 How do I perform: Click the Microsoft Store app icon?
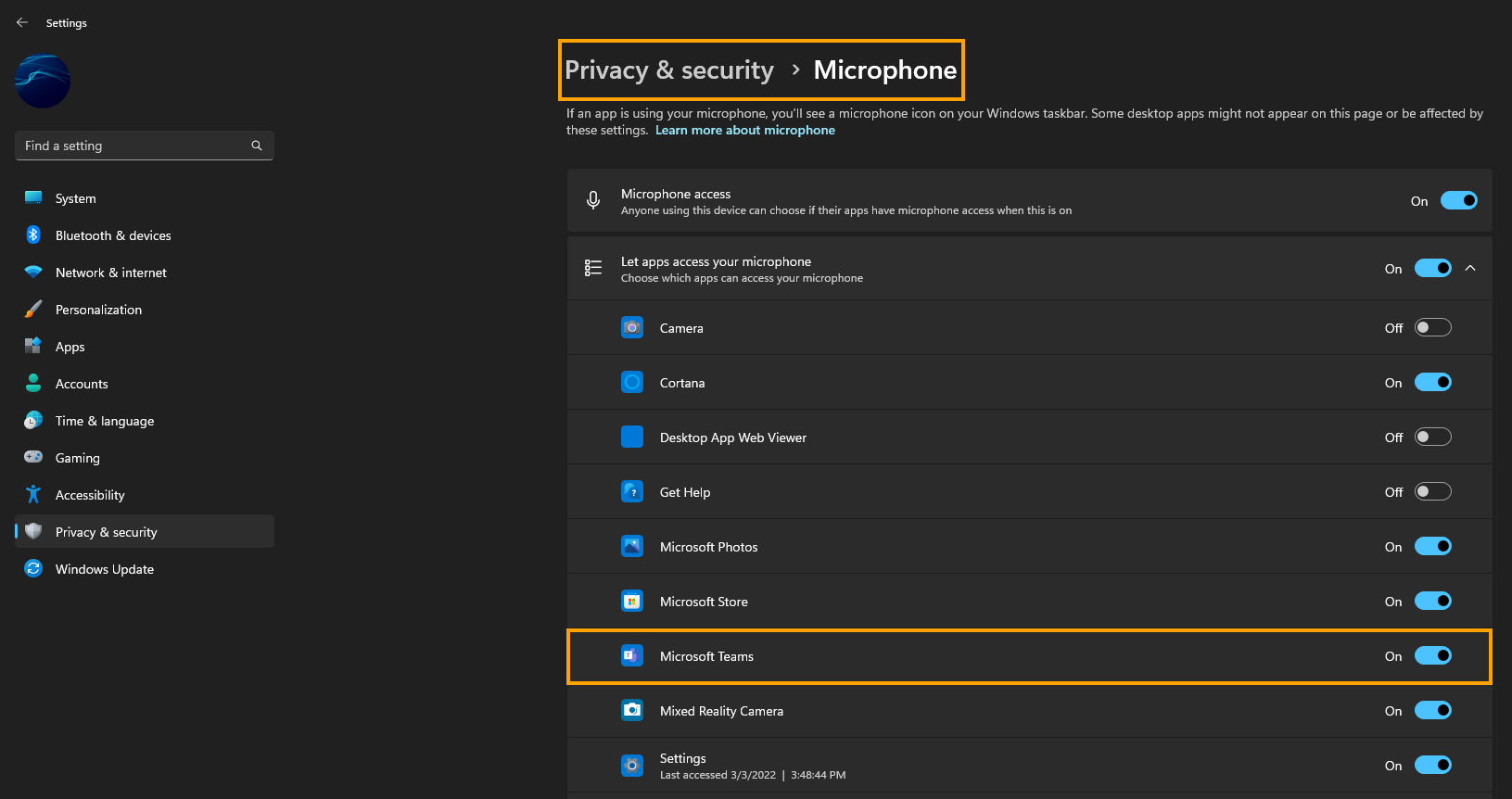point(632,601)
